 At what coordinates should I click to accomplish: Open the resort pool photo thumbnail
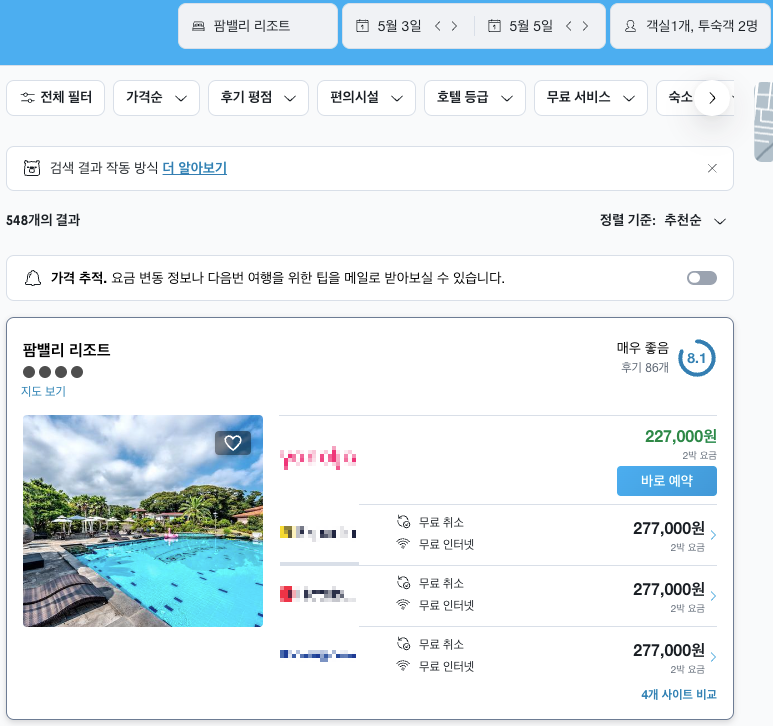(143, 521)
